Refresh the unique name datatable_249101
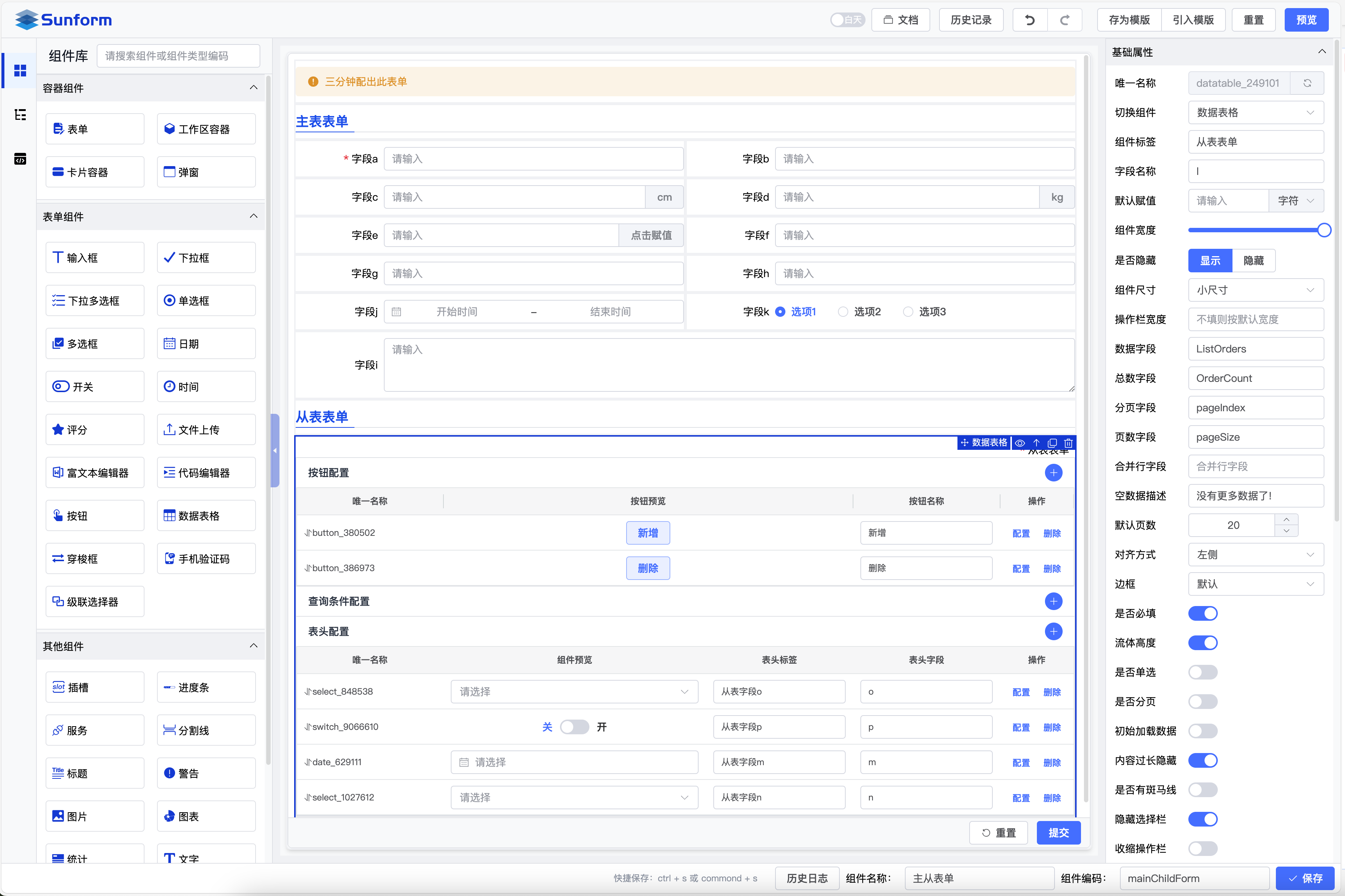Screen dimensions: 1345x896 1307,83
